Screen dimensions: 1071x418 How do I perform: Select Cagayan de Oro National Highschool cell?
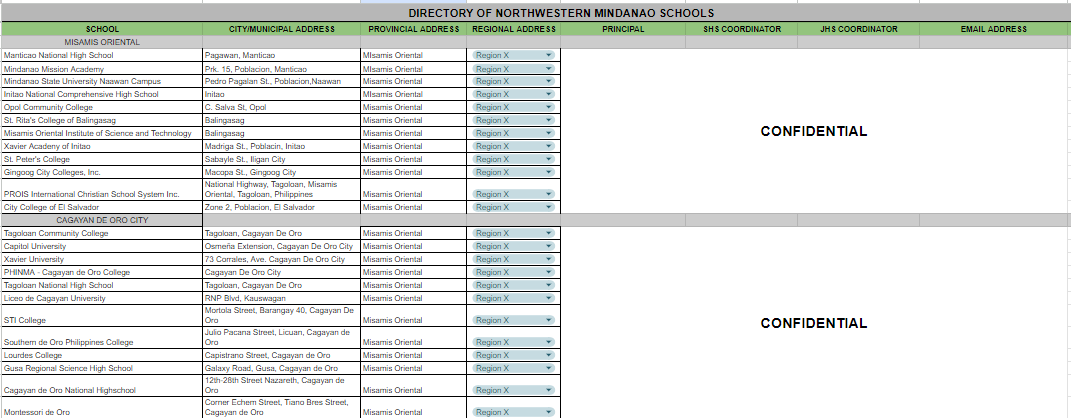tap(102, 386)
